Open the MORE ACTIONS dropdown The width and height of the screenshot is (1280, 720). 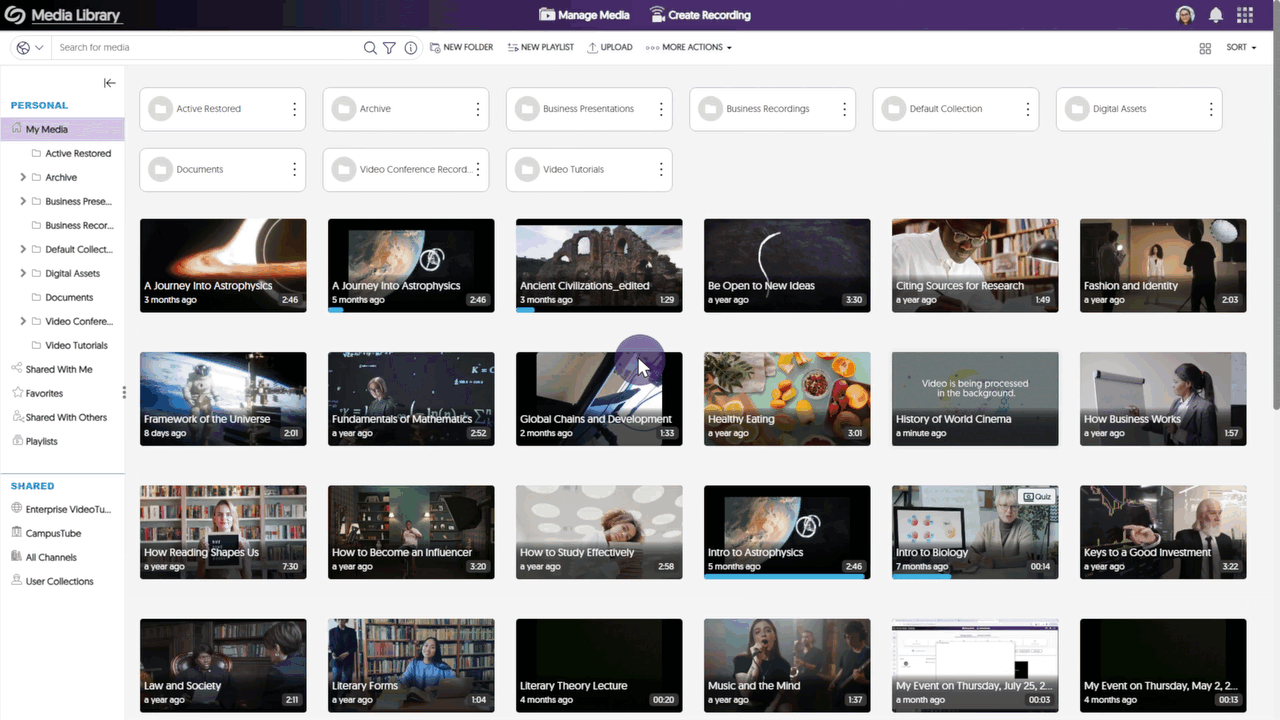click(x=688, y=47)
